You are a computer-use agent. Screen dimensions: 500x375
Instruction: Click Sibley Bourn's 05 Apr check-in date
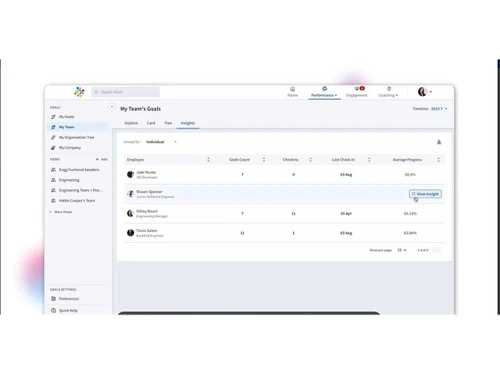(346, 214)
